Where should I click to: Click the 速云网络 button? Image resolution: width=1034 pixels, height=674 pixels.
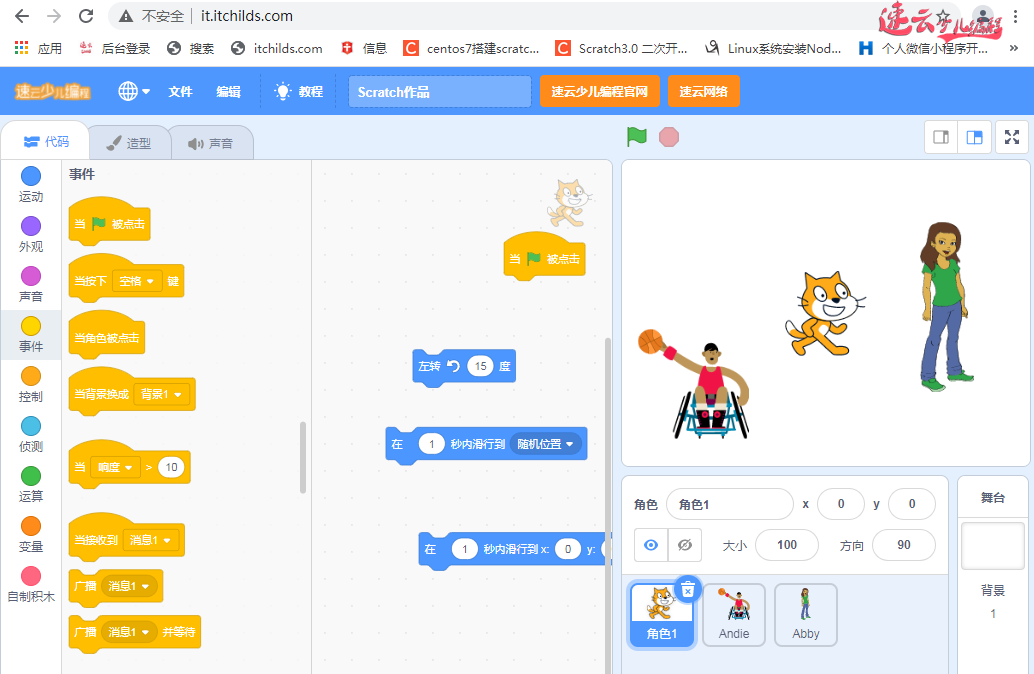pyautogui.click(x=703, y=91)
